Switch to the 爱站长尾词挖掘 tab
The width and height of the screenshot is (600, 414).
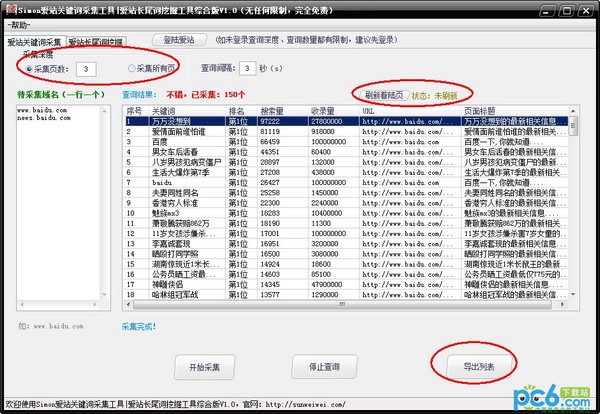pos(96,42)
